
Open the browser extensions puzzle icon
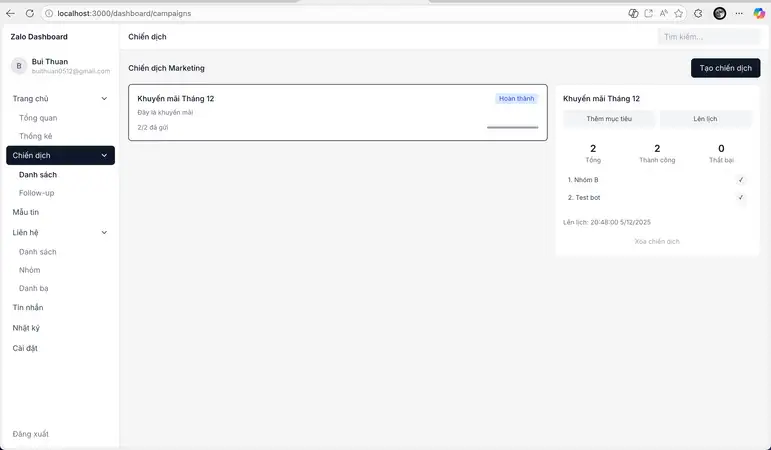coord(698,13)
